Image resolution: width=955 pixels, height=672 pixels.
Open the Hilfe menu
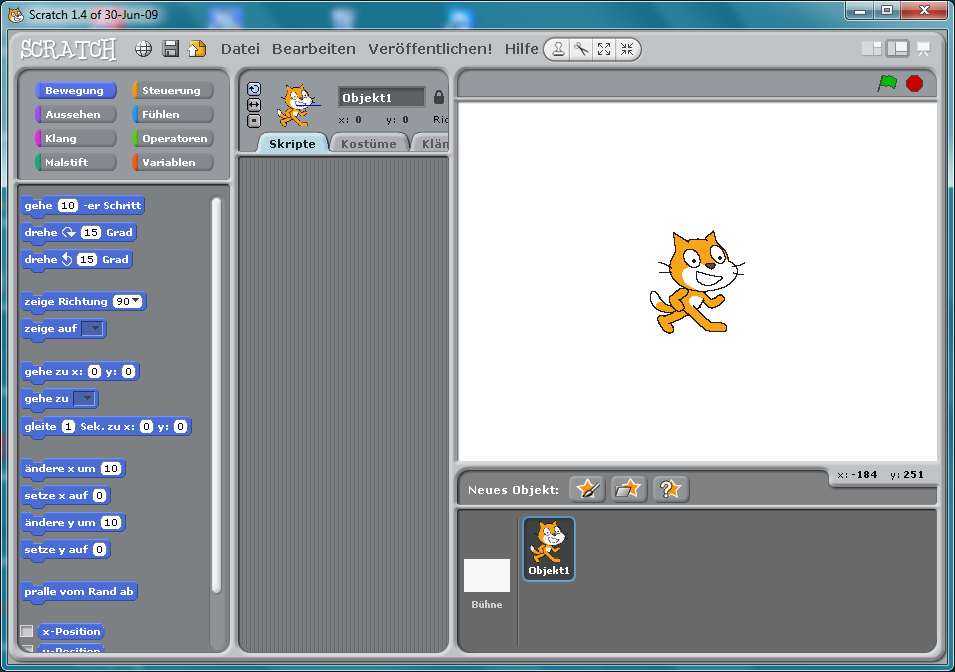pos(521,49)
